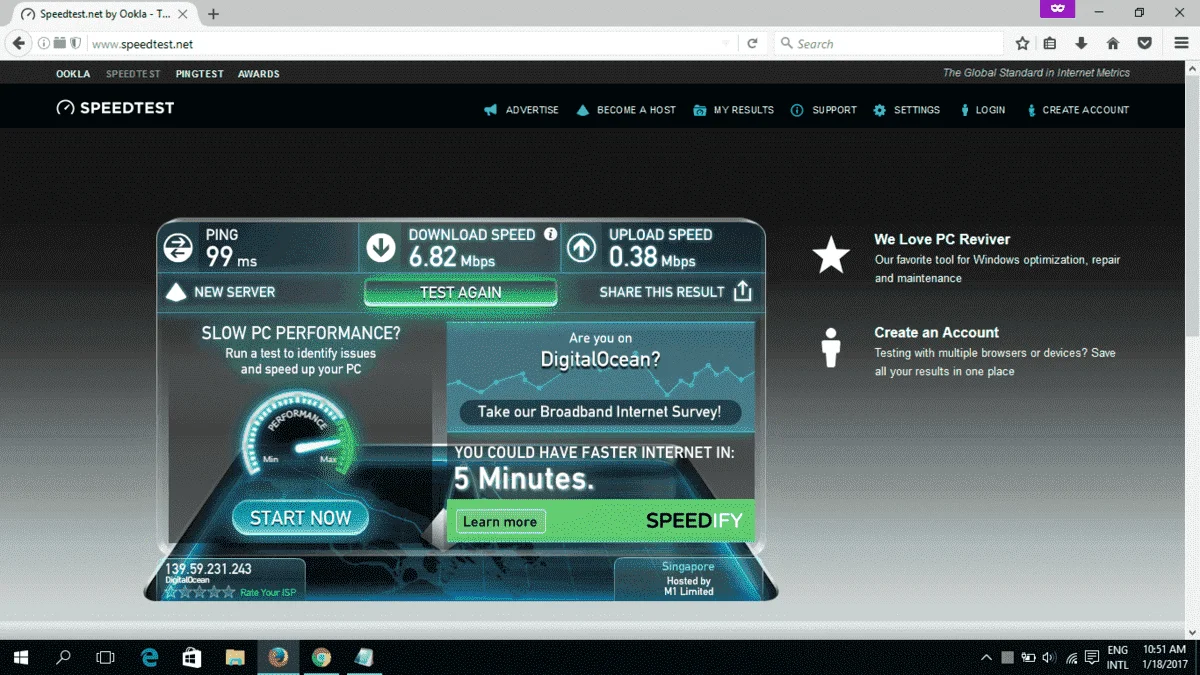Bookmark this page with the star icon

(1022, 44)
